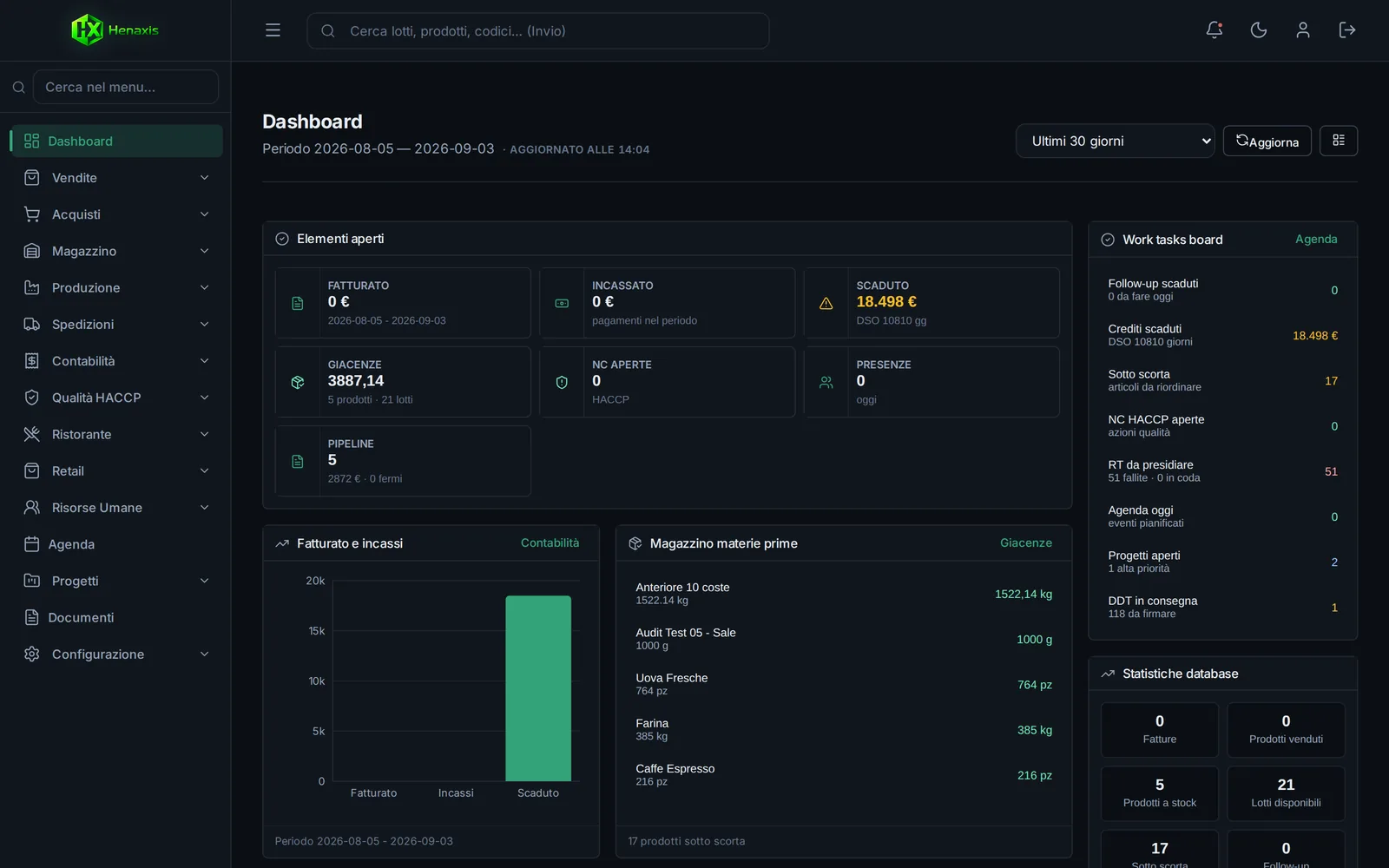Click the Vendite shopping bag icon
Screen dimensions: 1389x868
(32, 178)
